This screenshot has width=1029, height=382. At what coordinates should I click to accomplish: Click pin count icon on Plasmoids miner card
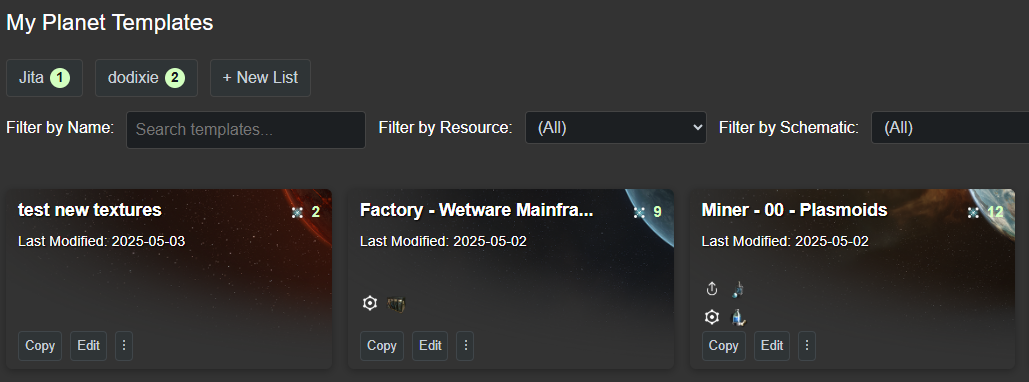click(973, 212)
